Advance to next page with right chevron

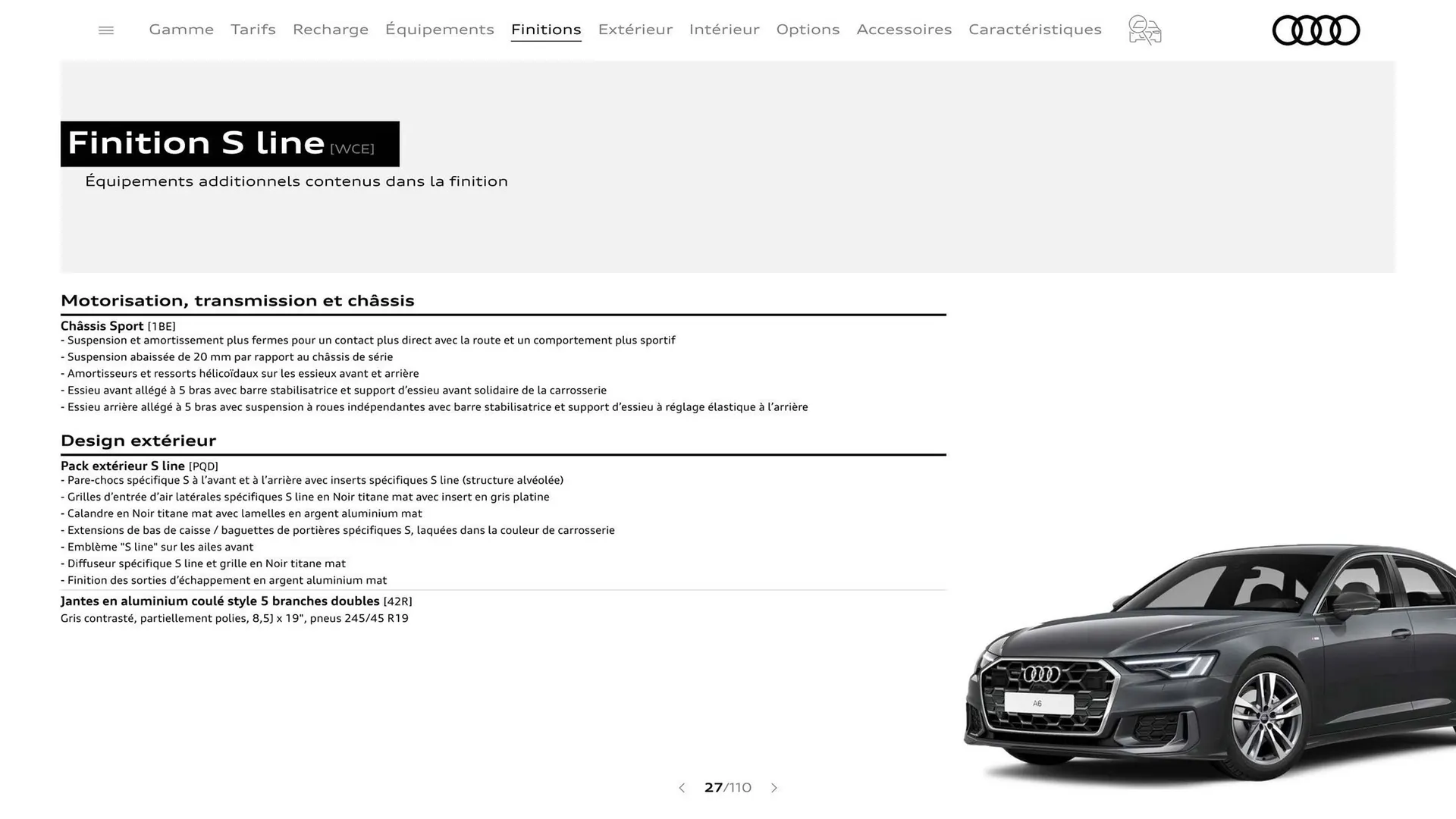tap(774, 788)
